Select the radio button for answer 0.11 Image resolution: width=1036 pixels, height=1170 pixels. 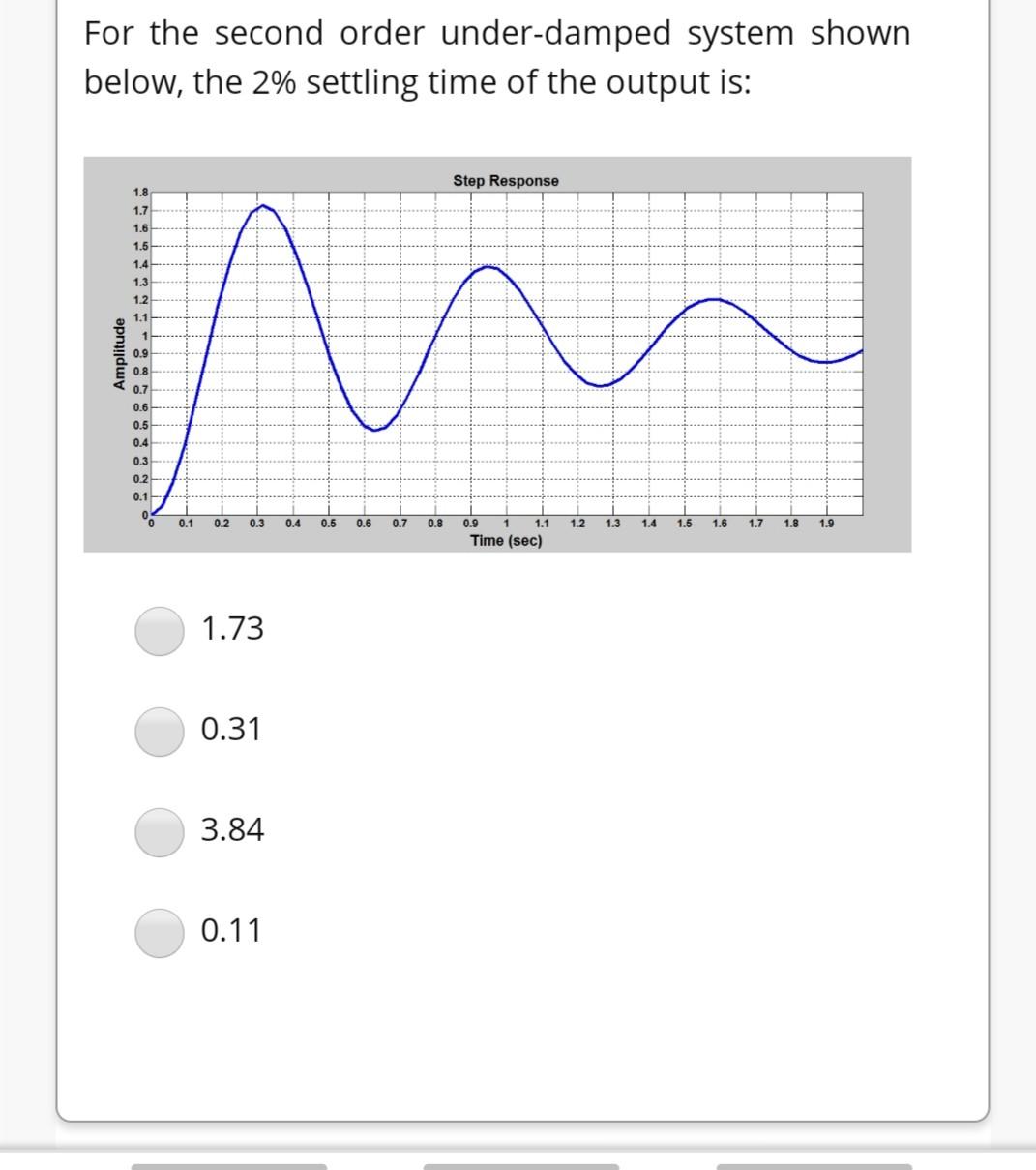[x=160, y=931]
